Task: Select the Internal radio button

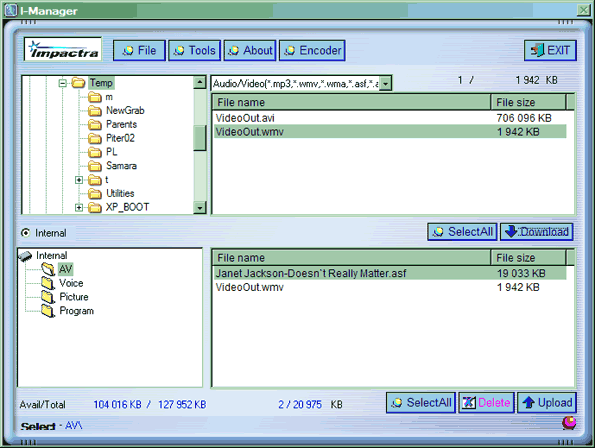Action: pyautogui.click(x=25, y=233)
